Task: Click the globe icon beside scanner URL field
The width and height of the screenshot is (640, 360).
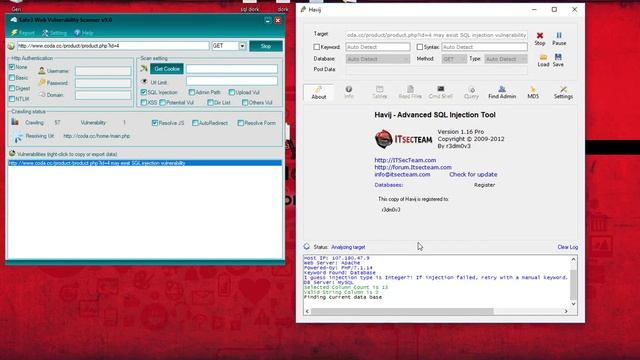Action: pyautogui.click(x=11, y=46)
